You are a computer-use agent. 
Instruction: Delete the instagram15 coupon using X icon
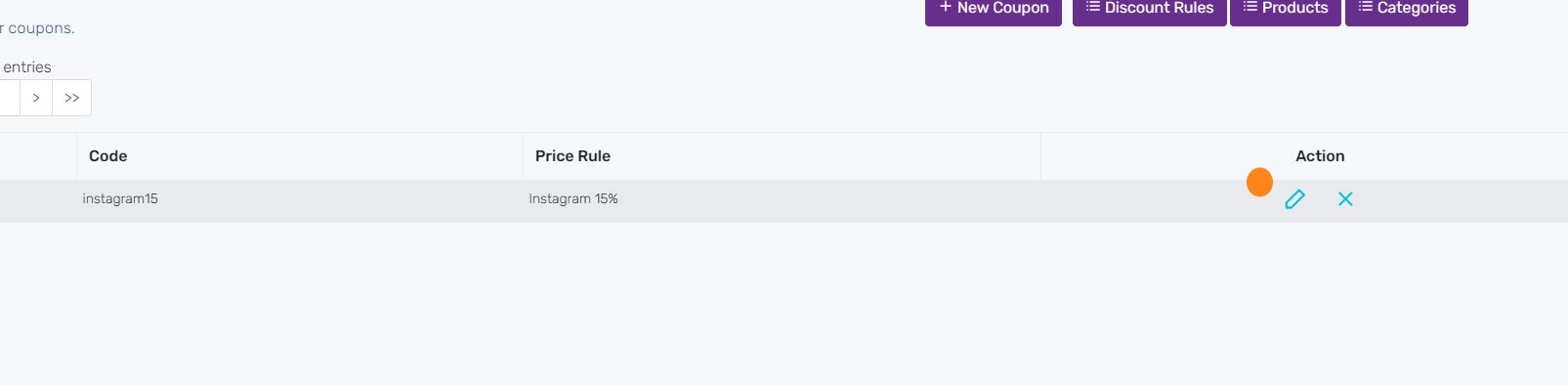[1345, 199]
